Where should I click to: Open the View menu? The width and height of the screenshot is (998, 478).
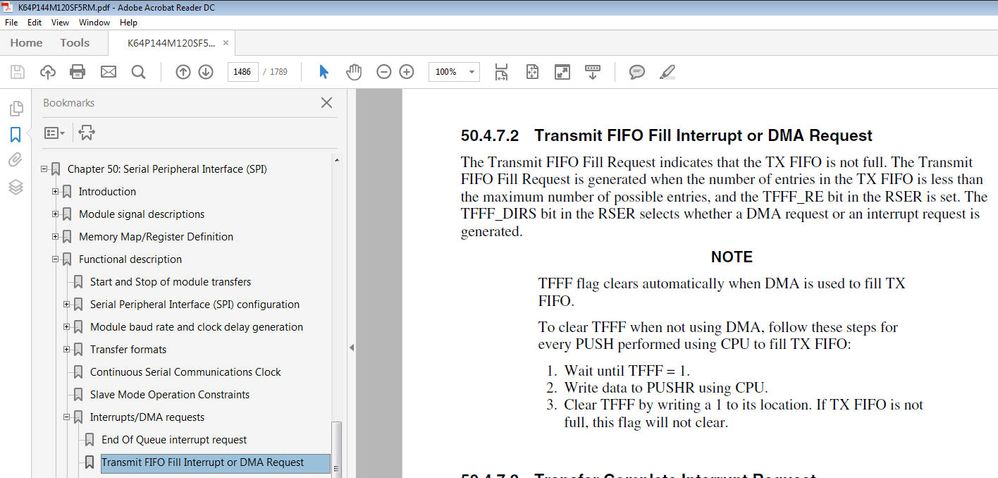tap(60, 22)
